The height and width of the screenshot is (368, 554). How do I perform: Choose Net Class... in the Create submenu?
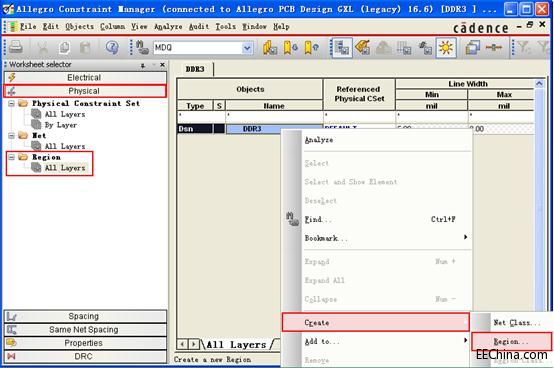[517, 322]
